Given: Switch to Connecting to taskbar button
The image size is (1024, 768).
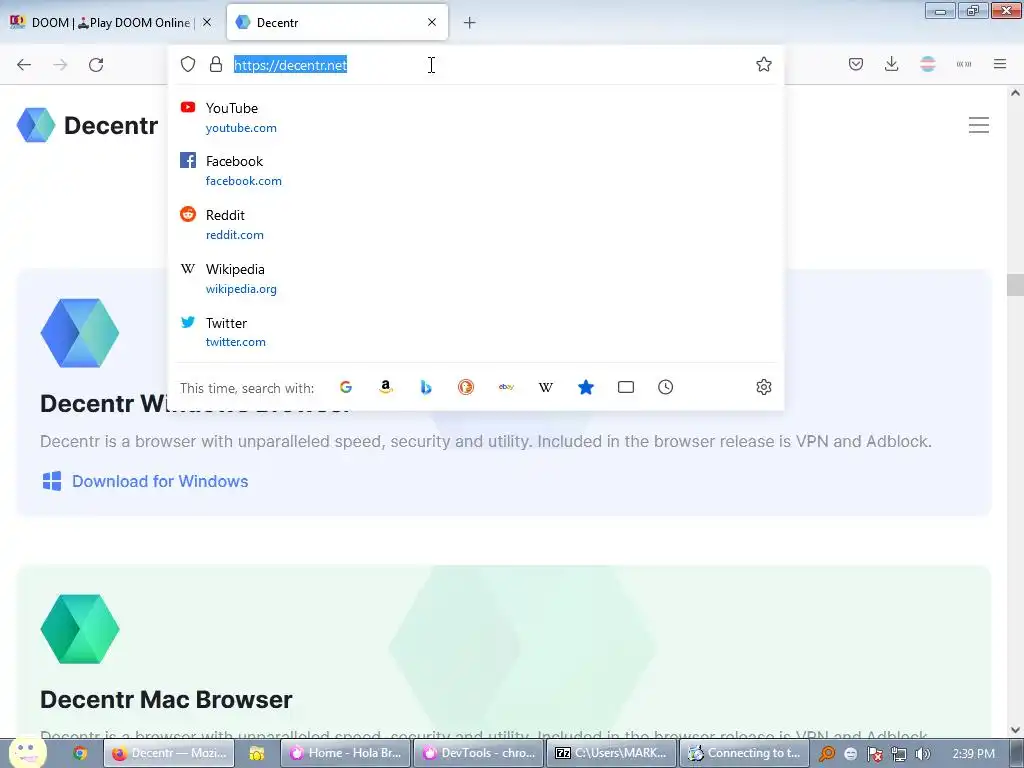Looking at the screenshot, I should click(x=744, y=753).
